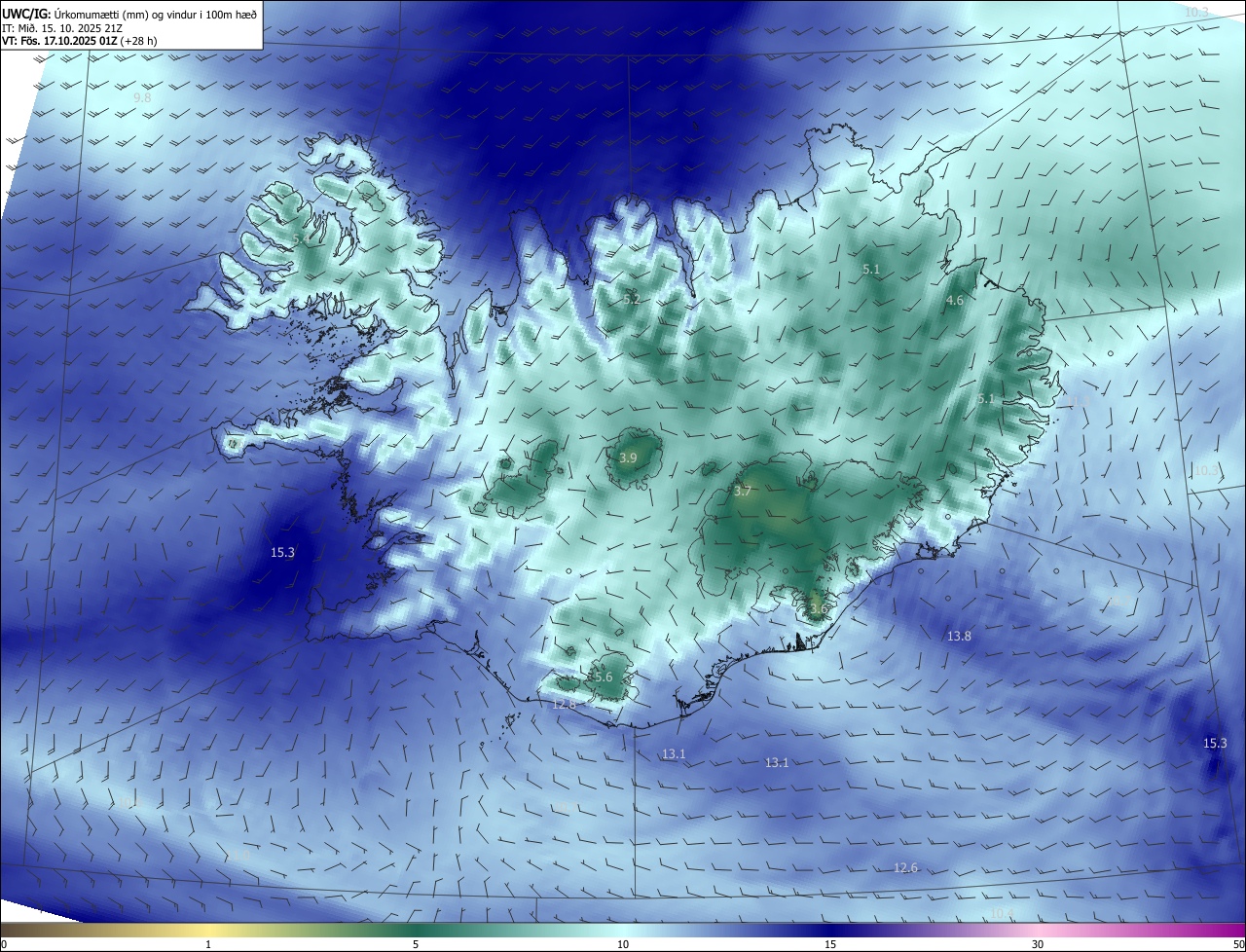Click the 12.8 value on the south coast
This screenshot has height=952, width=1246.
(x=565, y=703)
